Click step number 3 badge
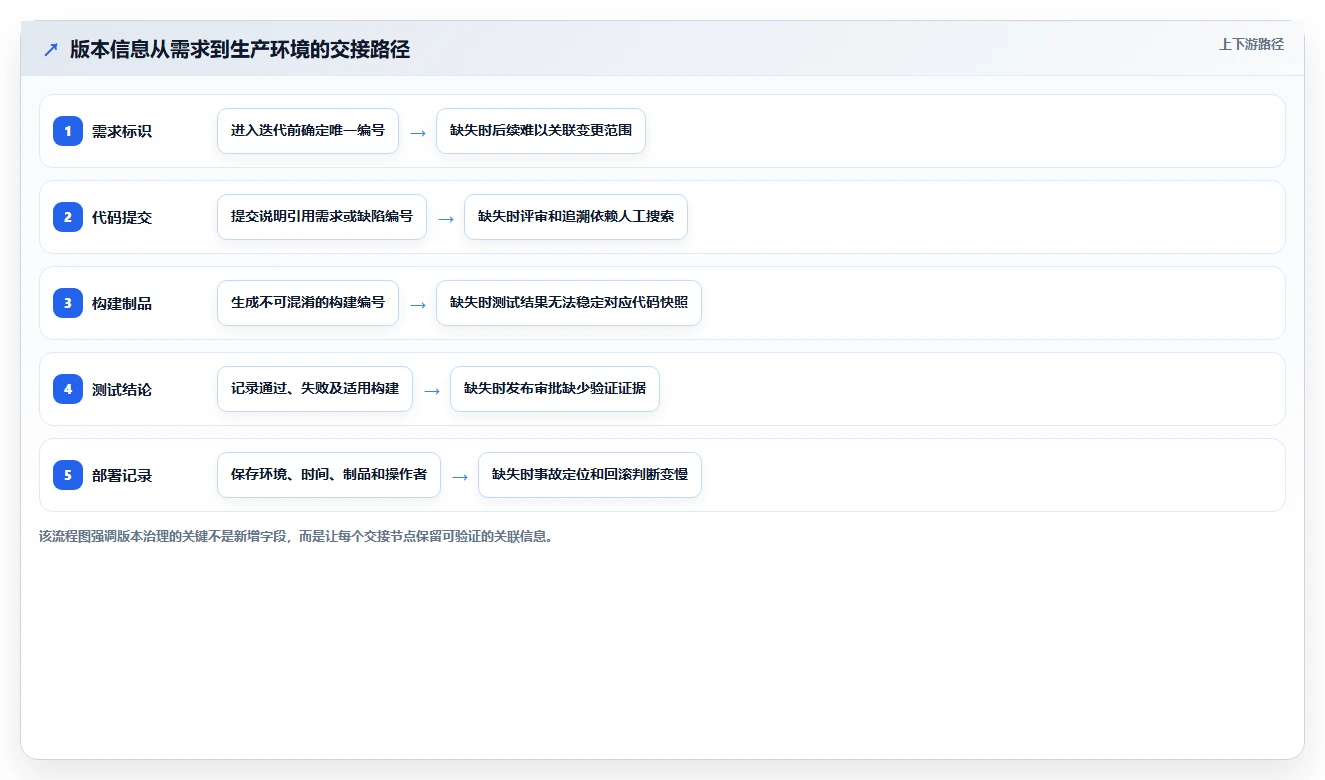 pyautogui.click(x=68, y=303)
